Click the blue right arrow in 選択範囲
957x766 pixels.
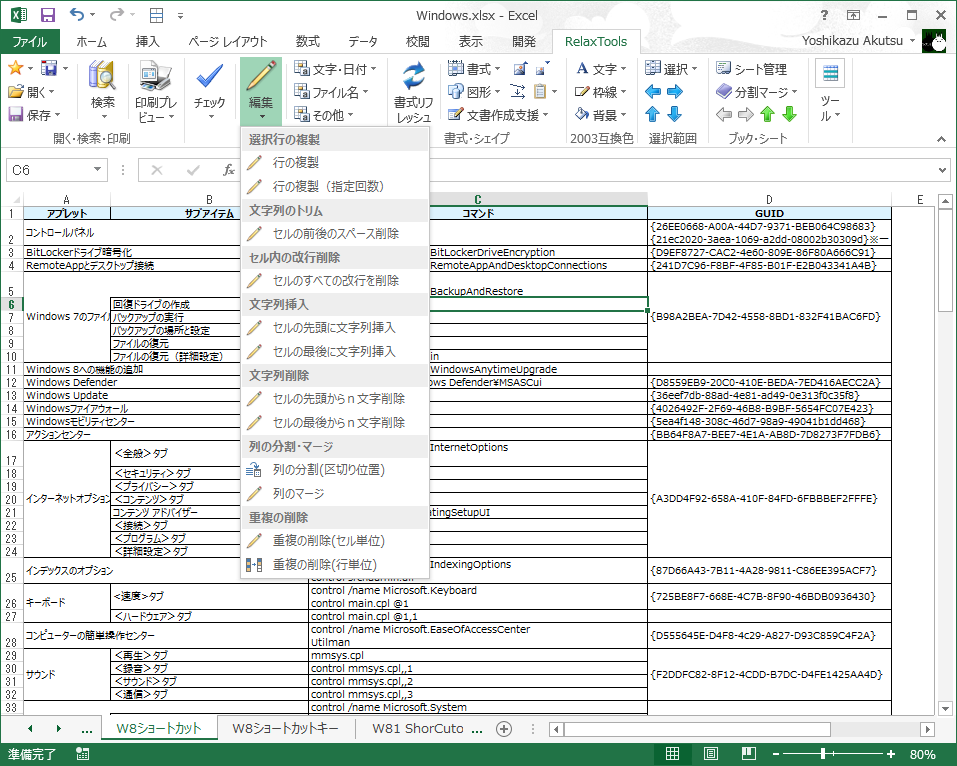(674, 92)
